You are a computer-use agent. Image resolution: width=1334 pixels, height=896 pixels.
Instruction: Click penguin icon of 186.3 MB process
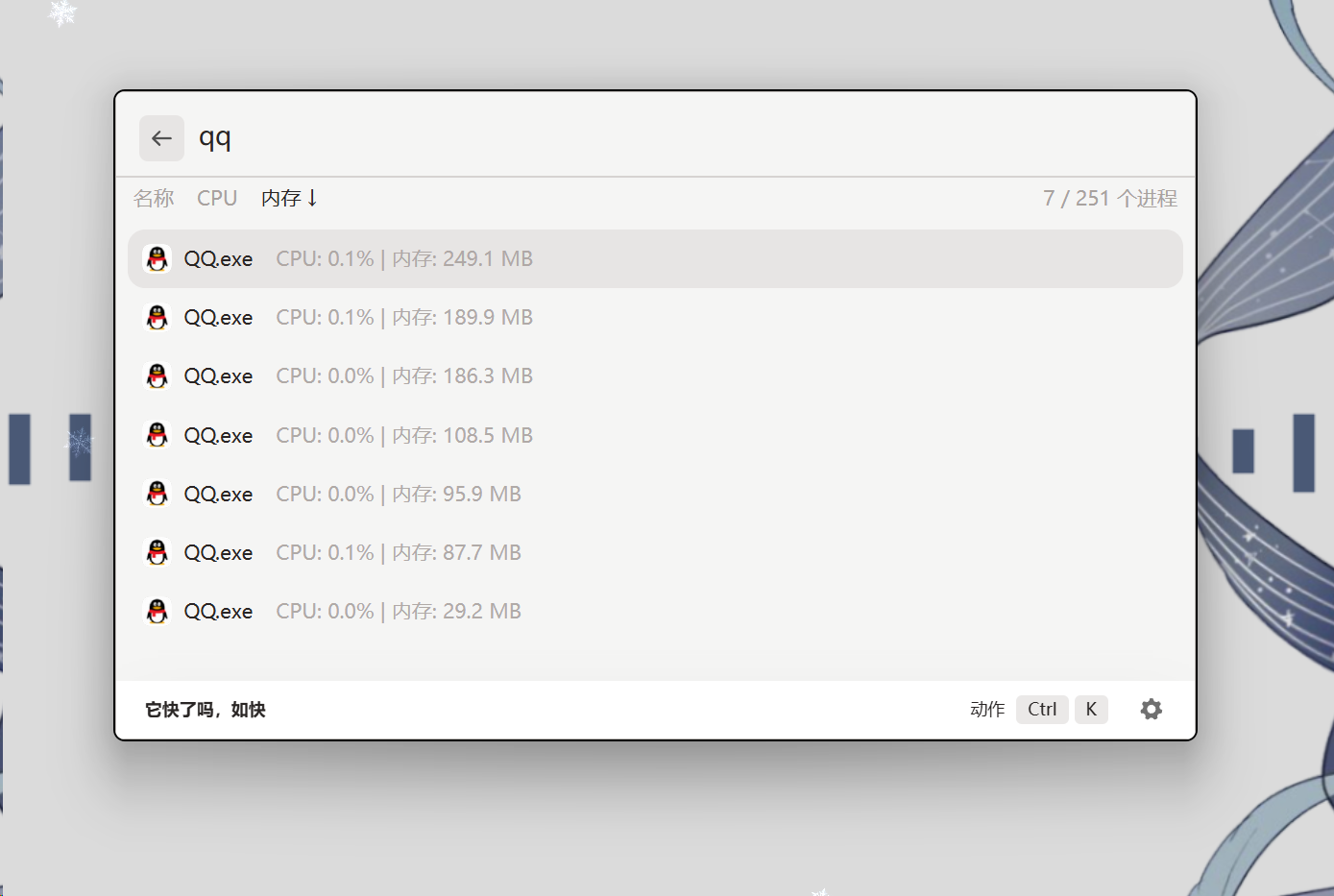coord(158,375)
